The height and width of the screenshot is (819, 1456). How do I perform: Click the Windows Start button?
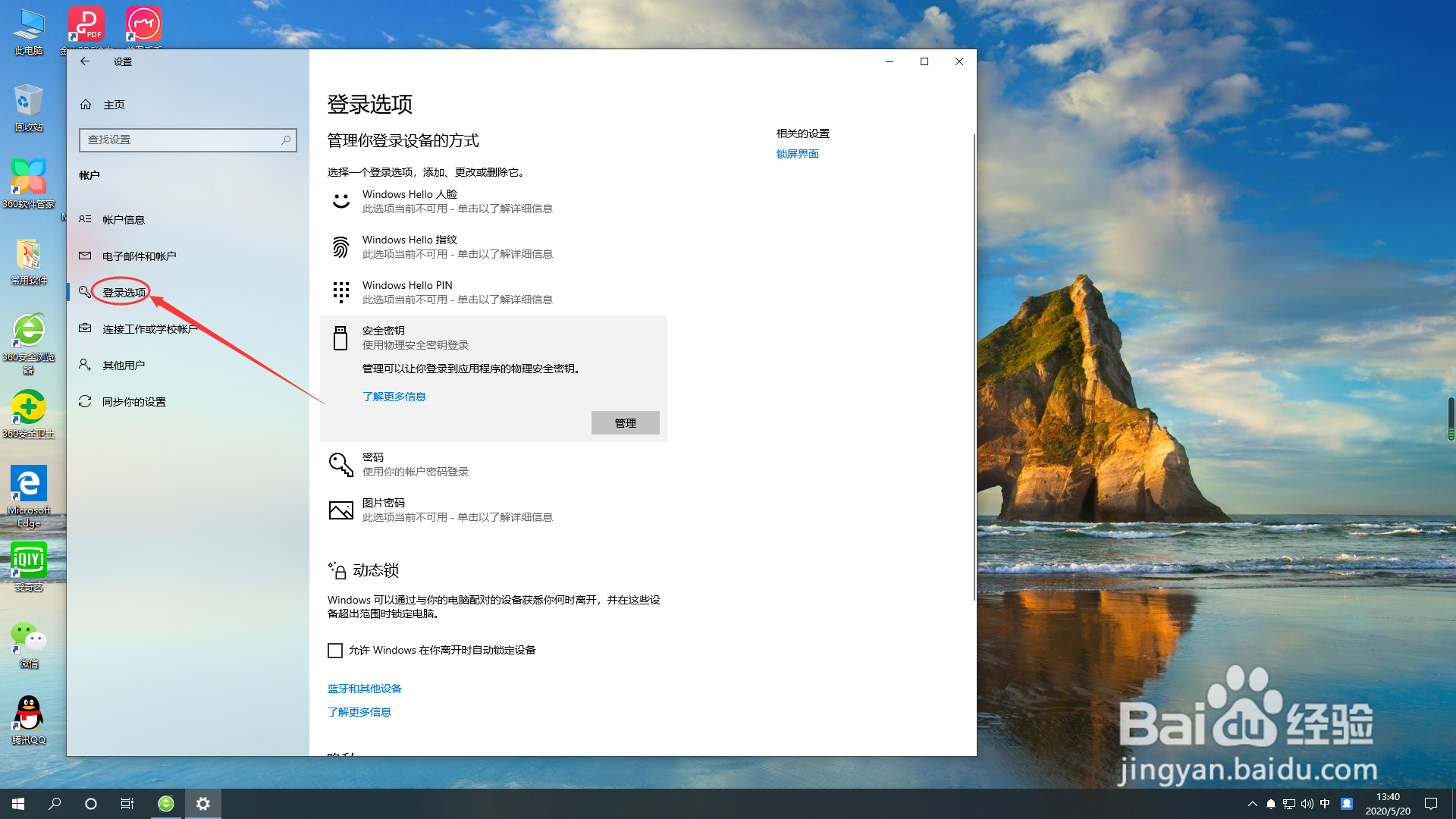pos(18,803)
